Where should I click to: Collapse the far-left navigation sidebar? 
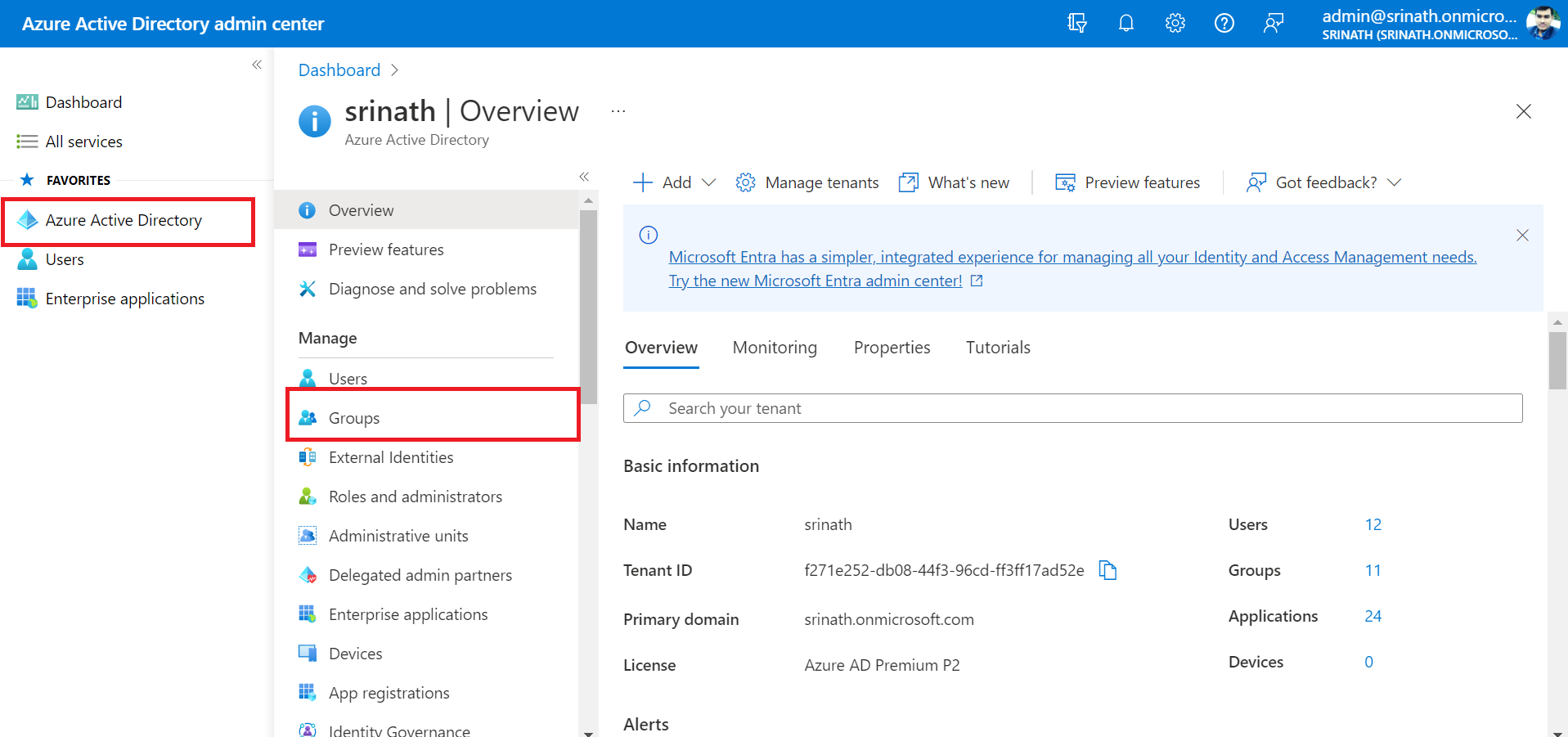(x=257, y=65)
